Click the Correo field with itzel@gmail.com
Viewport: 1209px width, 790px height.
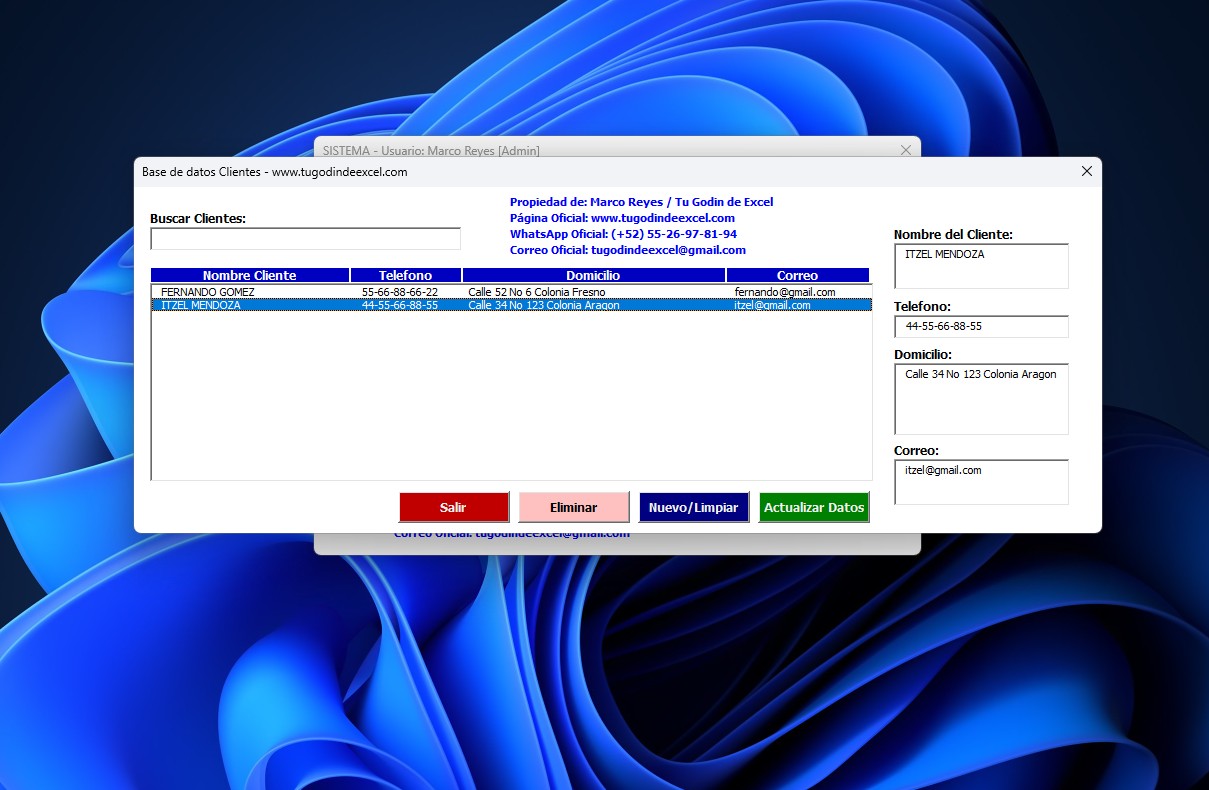click(980, 481)
